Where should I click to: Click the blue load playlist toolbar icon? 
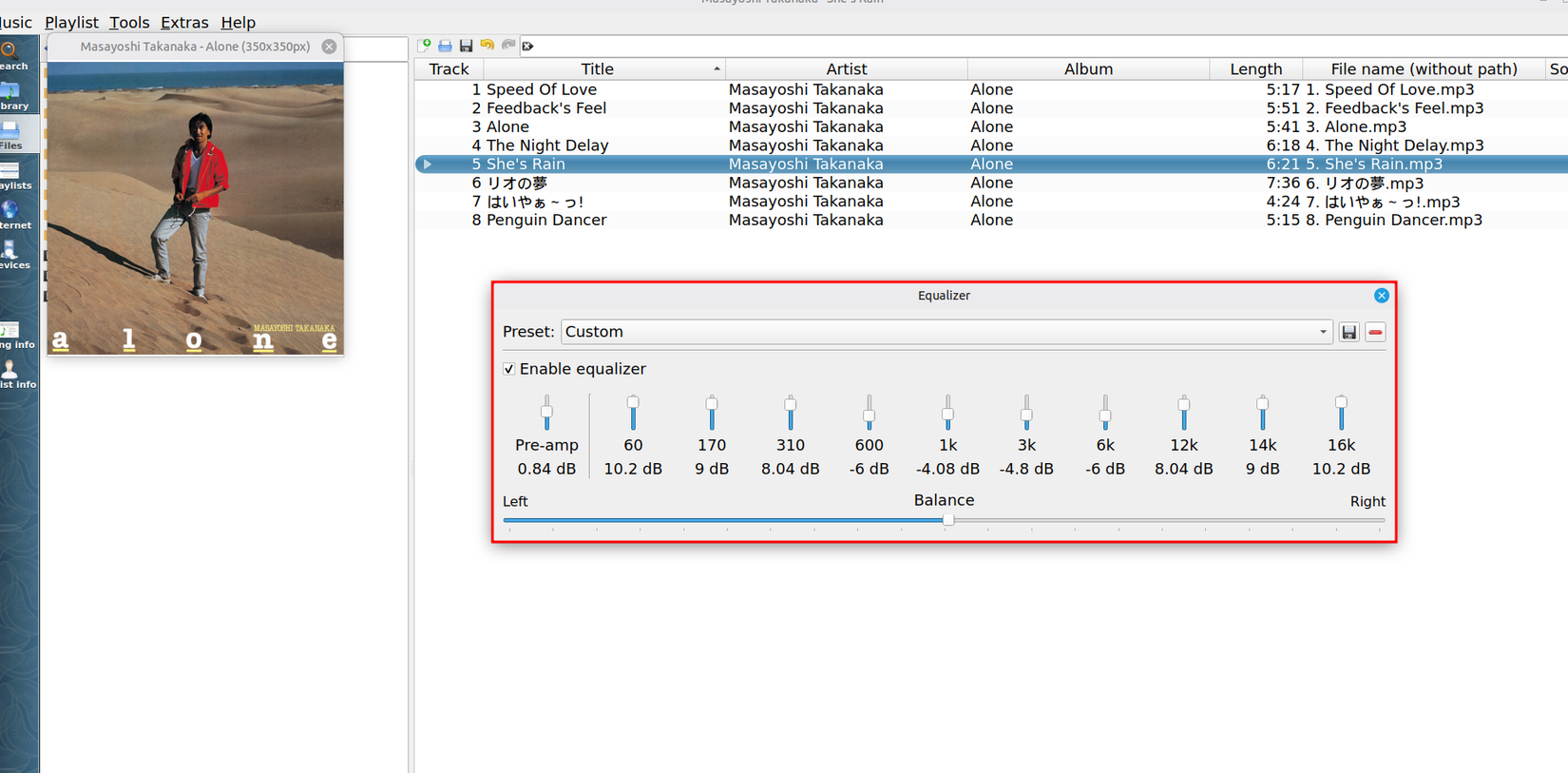click(446, 46)
